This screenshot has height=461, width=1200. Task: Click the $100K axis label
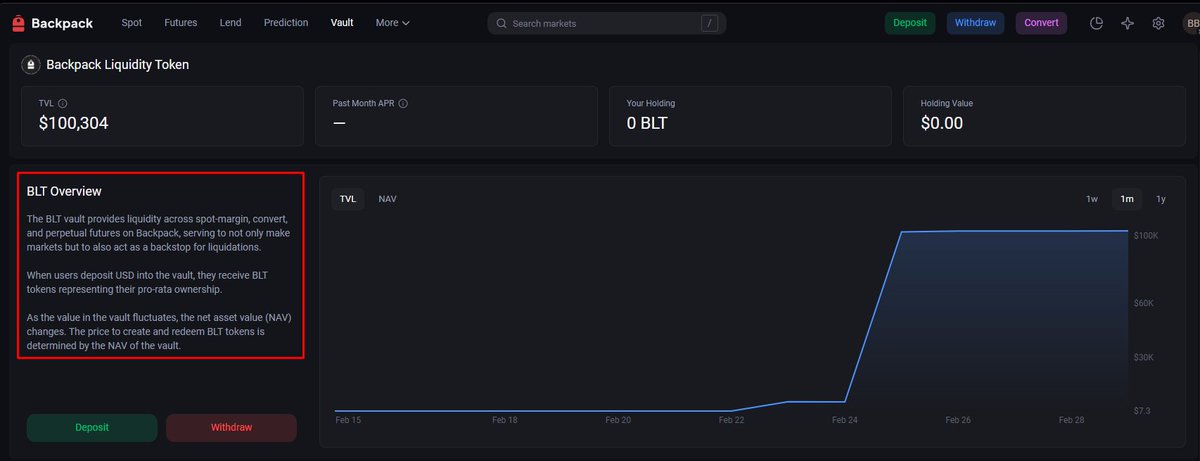(x=1146, y=236)
